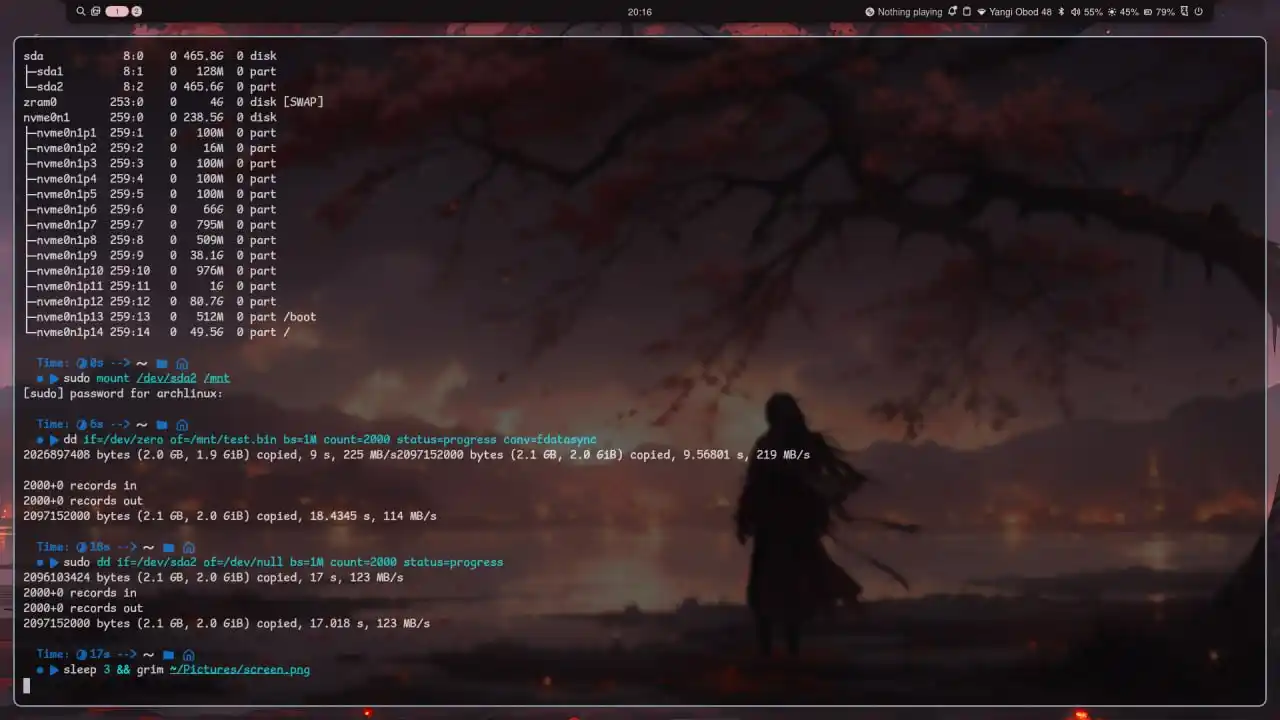
Task: Click the 79% battery value
Action: [x=1166, y=12]
